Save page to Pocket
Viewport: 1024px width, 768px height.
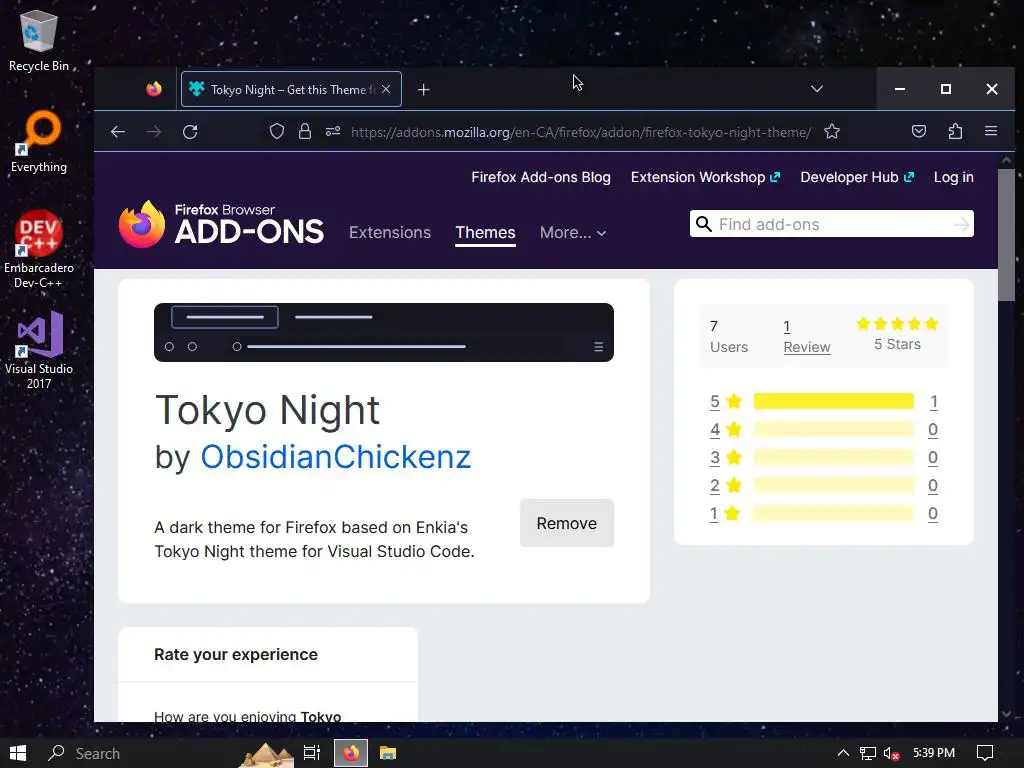click(x=919, y=132)
